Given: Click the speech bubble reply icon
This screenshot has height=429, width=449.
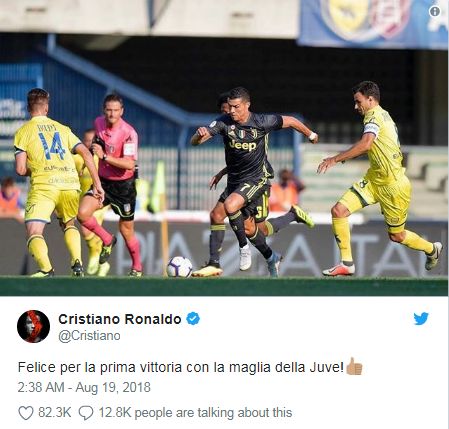Looking at the screenshot, I should tap(86, 413).
